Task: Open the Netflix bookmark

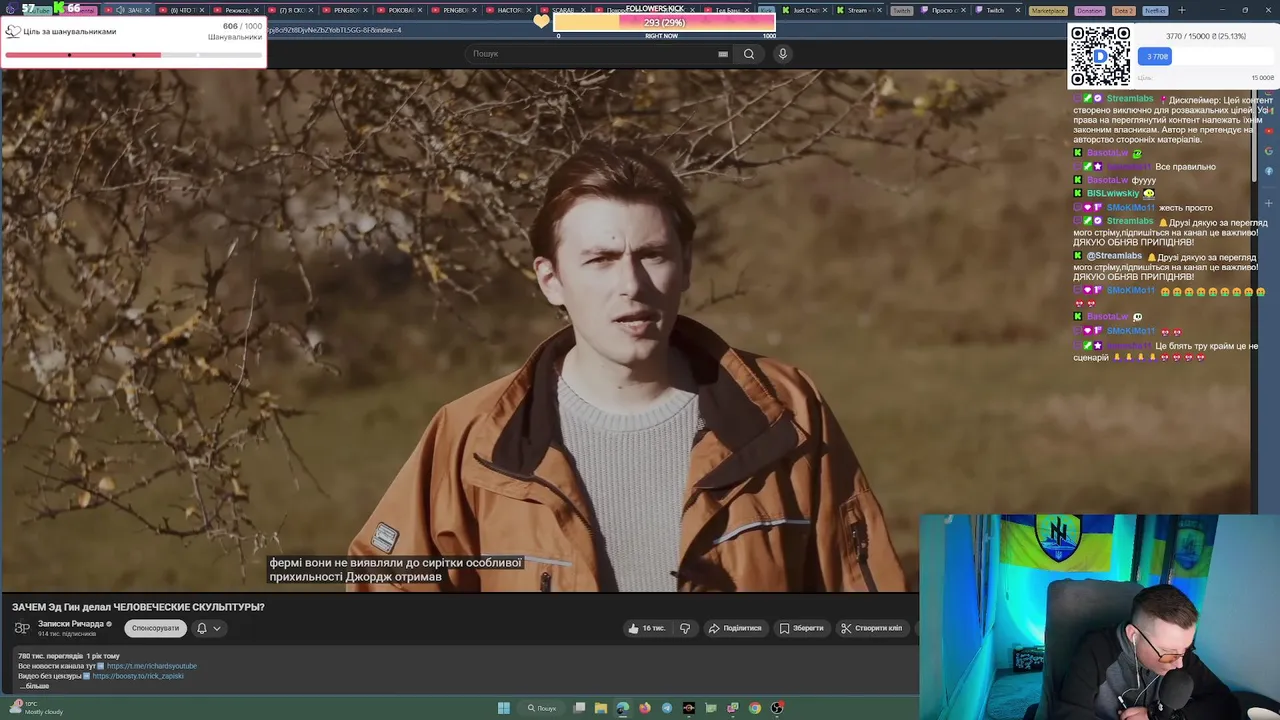Action: [1154, 10]
